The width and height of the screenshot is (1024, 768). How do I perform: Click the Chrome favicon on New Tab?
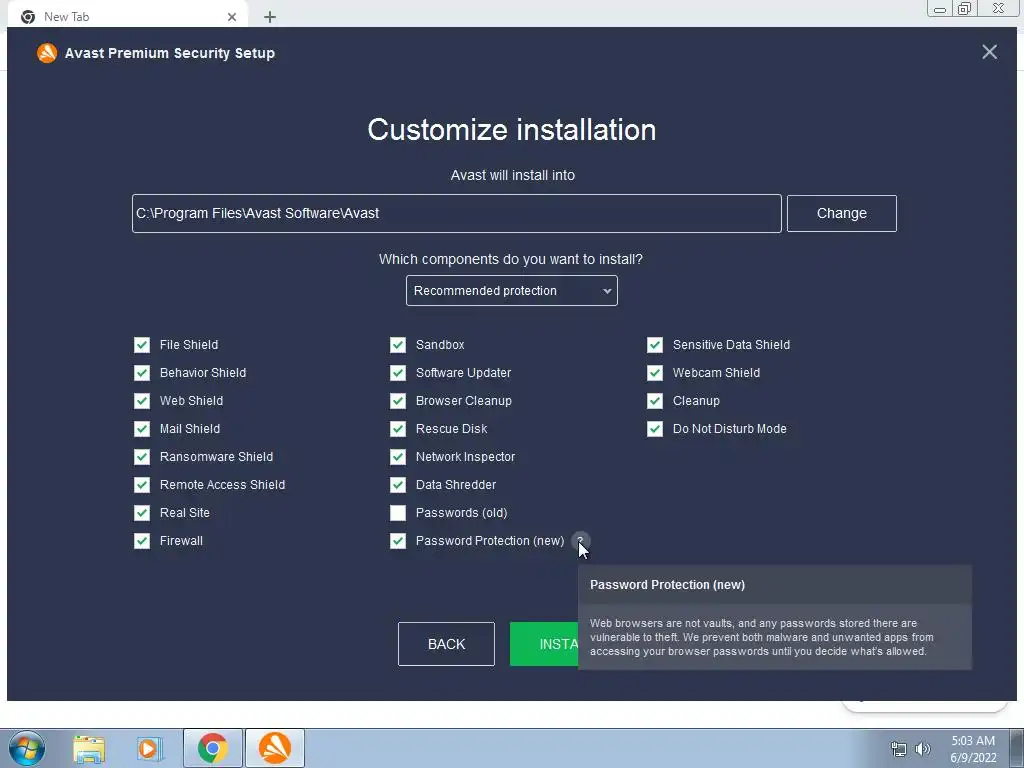28,17
